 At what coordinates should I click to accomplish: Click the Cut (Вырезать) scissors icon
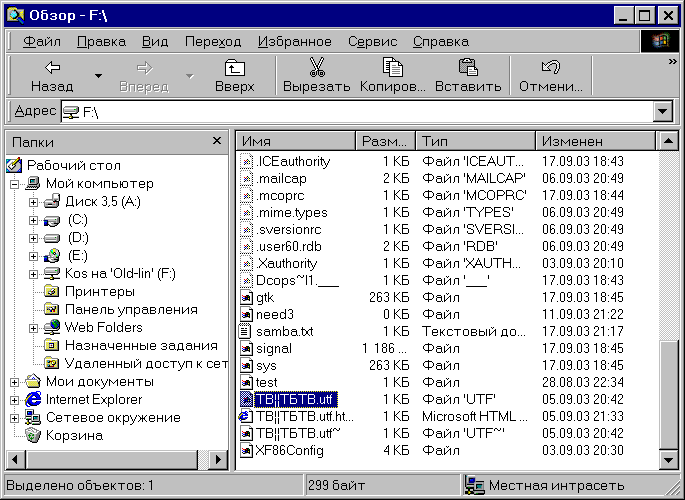pyautogui.click(x=316, y=68)
